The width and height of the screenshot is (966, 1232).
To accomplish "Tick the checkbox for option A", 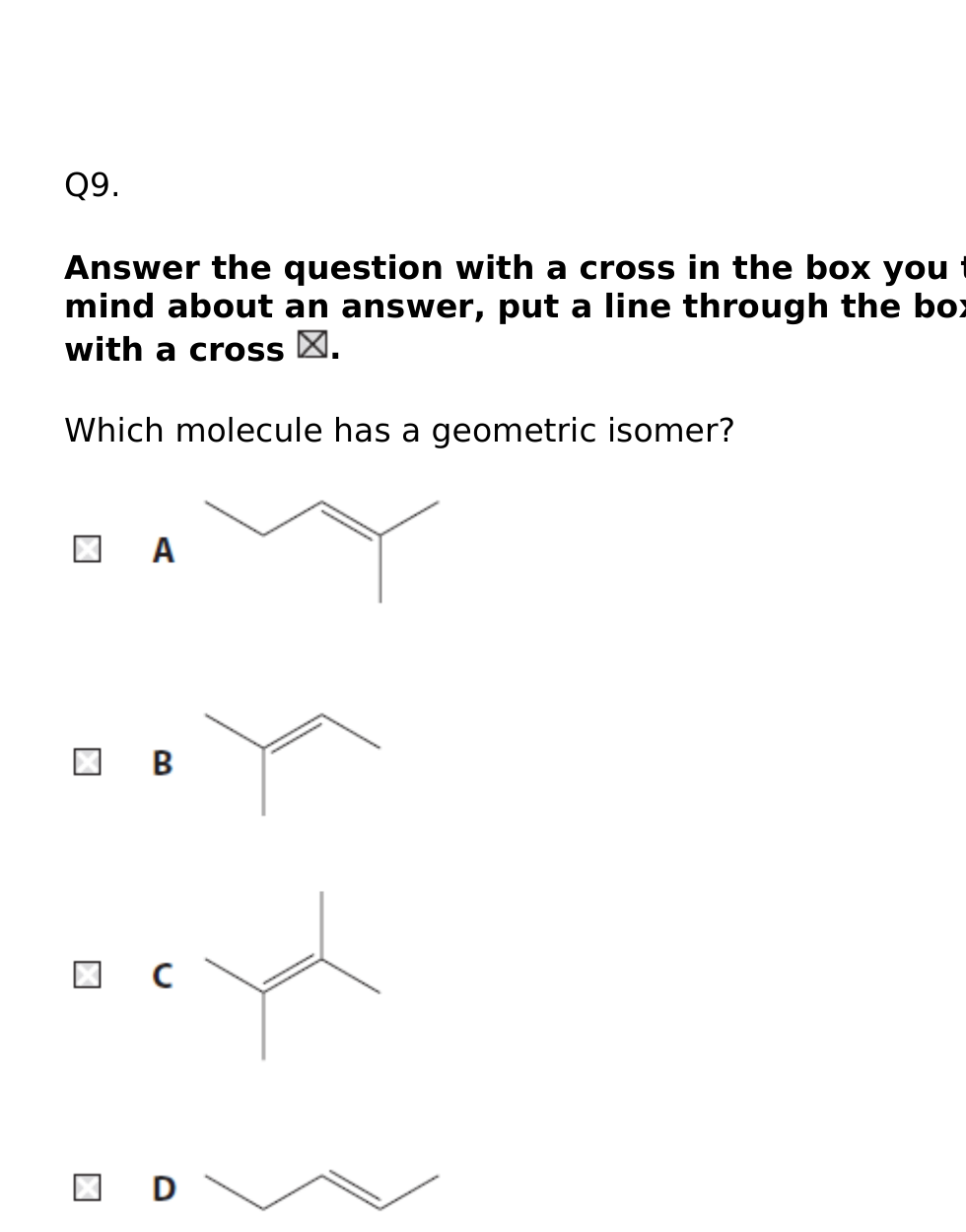I will tap(87, 549).
